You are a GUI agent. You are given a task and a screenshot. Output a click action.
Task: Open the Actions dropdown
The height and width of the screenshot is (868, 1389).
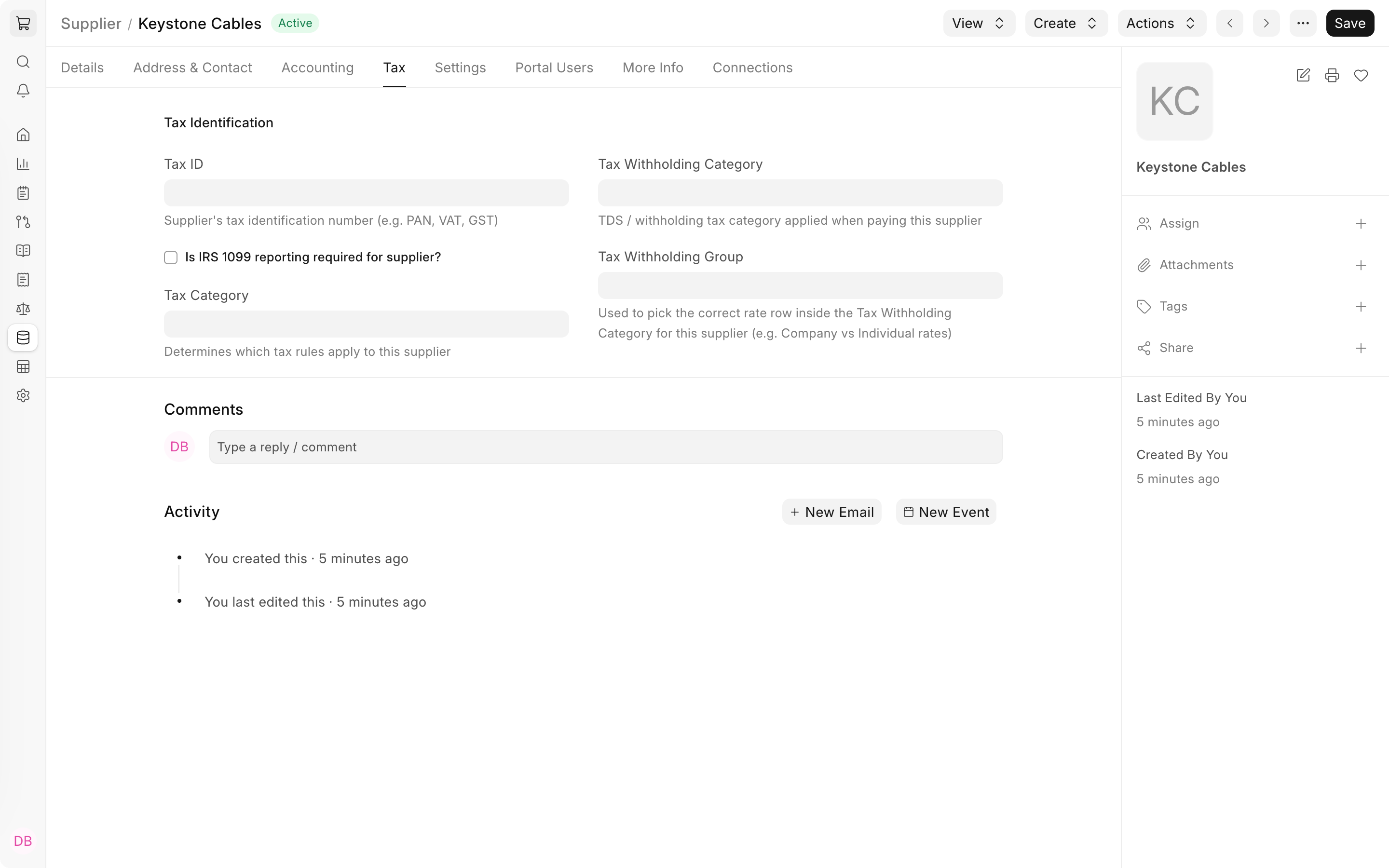1162,24
